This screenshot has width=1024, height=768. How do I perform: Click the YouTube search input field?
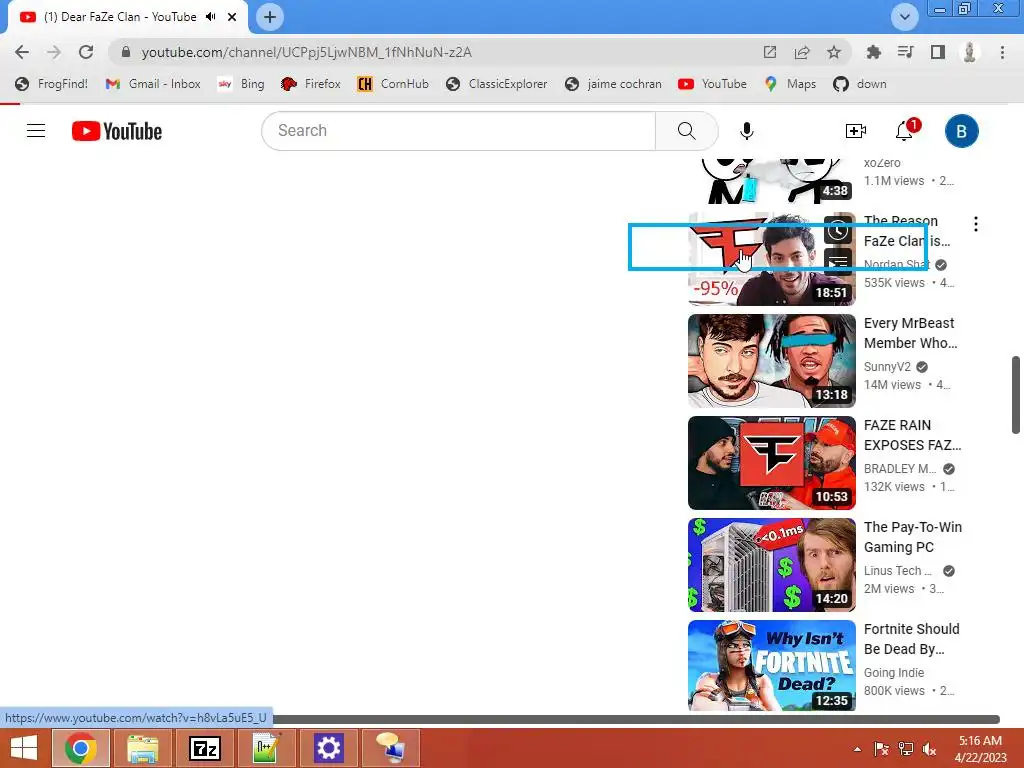pos(458,131)
